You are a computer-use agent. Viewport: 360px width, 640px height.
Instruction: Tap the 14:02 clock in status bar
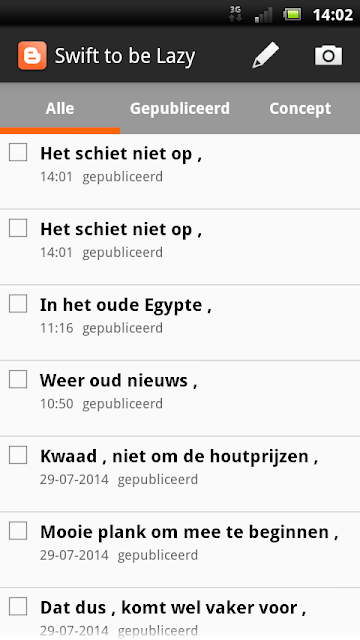[x=332, y=15]
